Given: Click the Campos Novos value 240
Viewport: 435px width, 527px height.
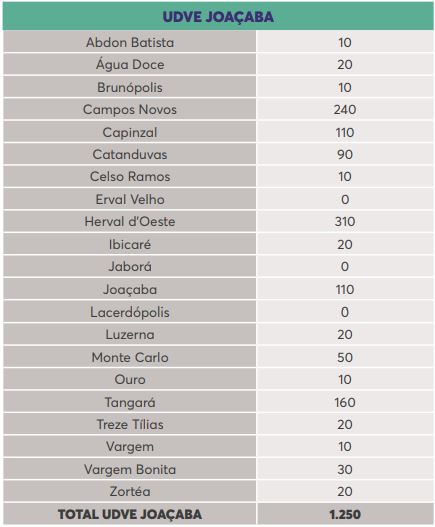Looking at the screenshot, I should point(345,110).
